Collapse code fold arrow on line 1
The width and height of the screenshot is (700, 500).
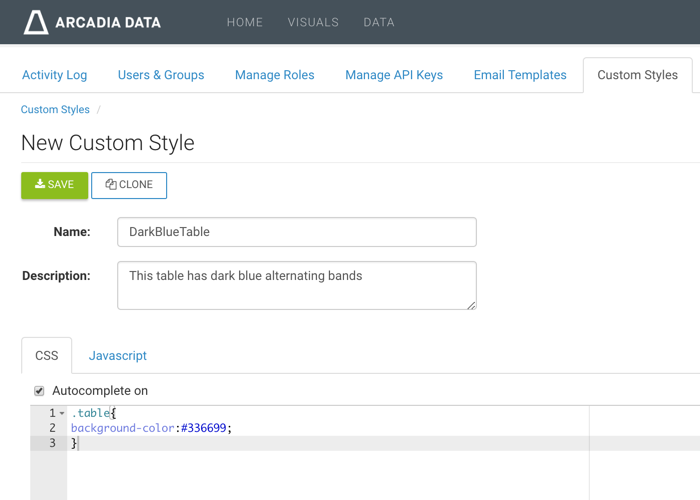click(62, 413)
